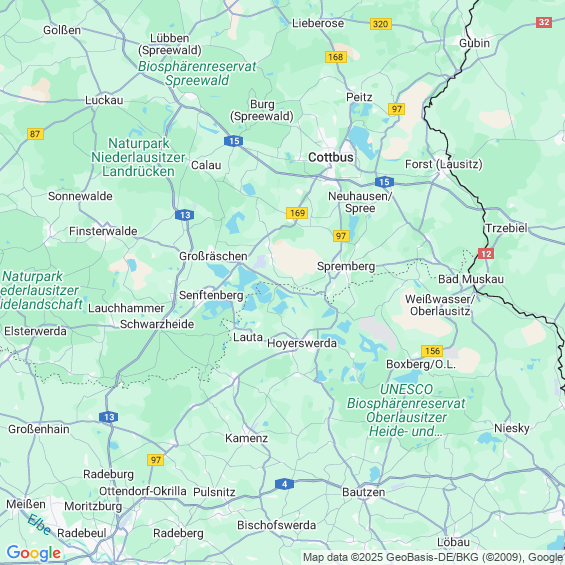
Task: Click the route 156 shield near Boxberg
Action: (432, 351)
